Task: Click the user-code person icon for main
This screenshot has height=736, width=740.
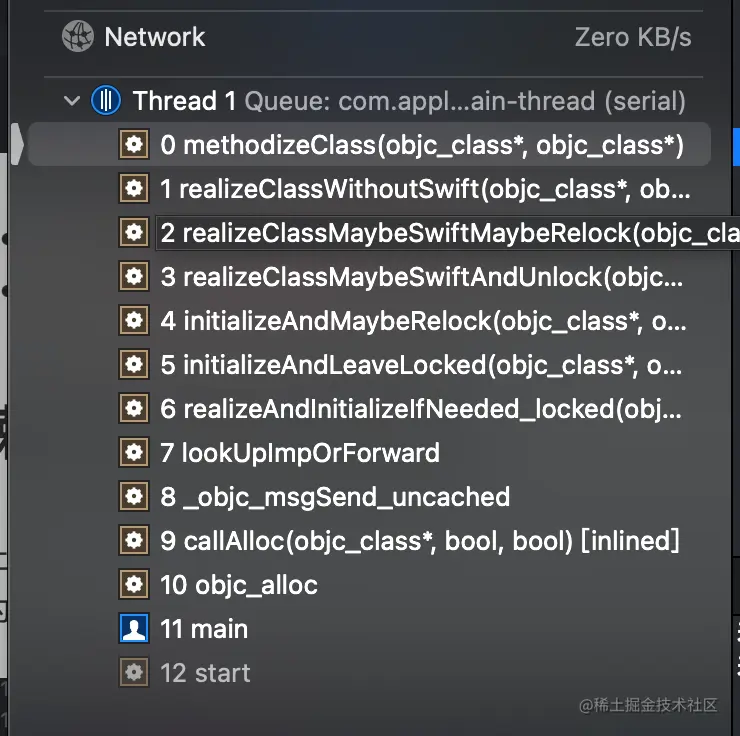Action: coord(134,628)
